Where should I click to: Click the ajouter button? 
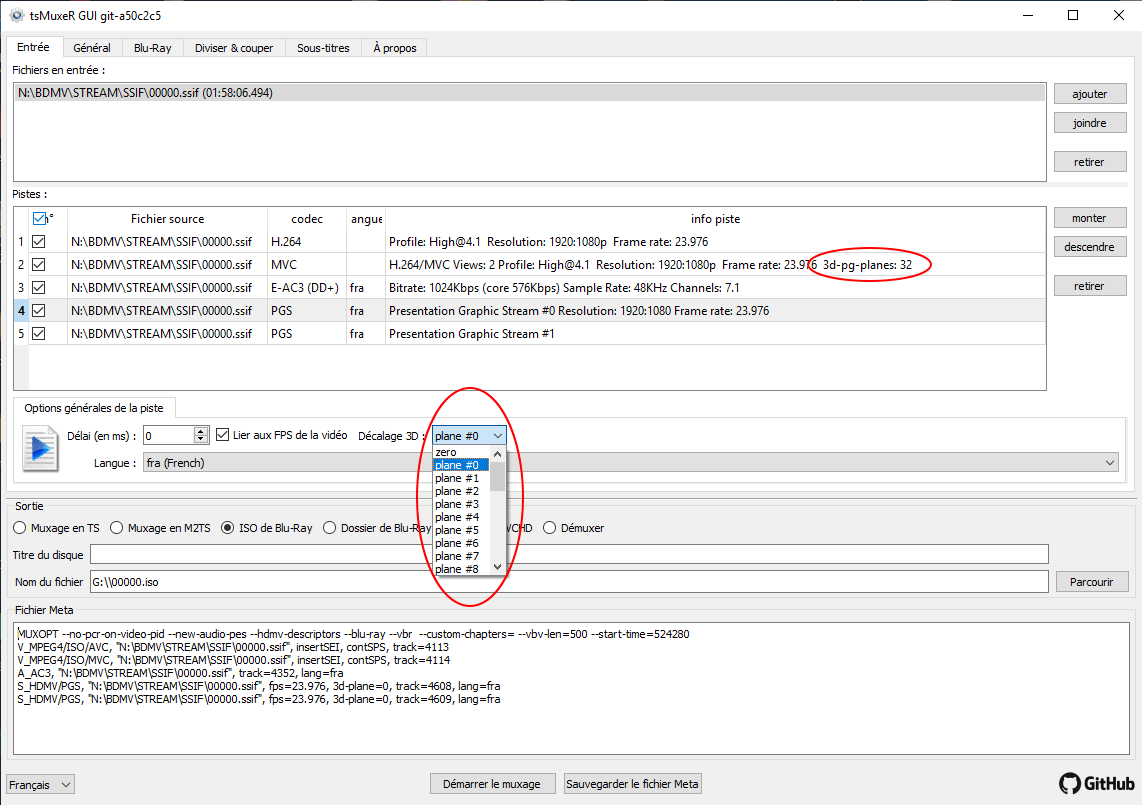[1090, 94]
